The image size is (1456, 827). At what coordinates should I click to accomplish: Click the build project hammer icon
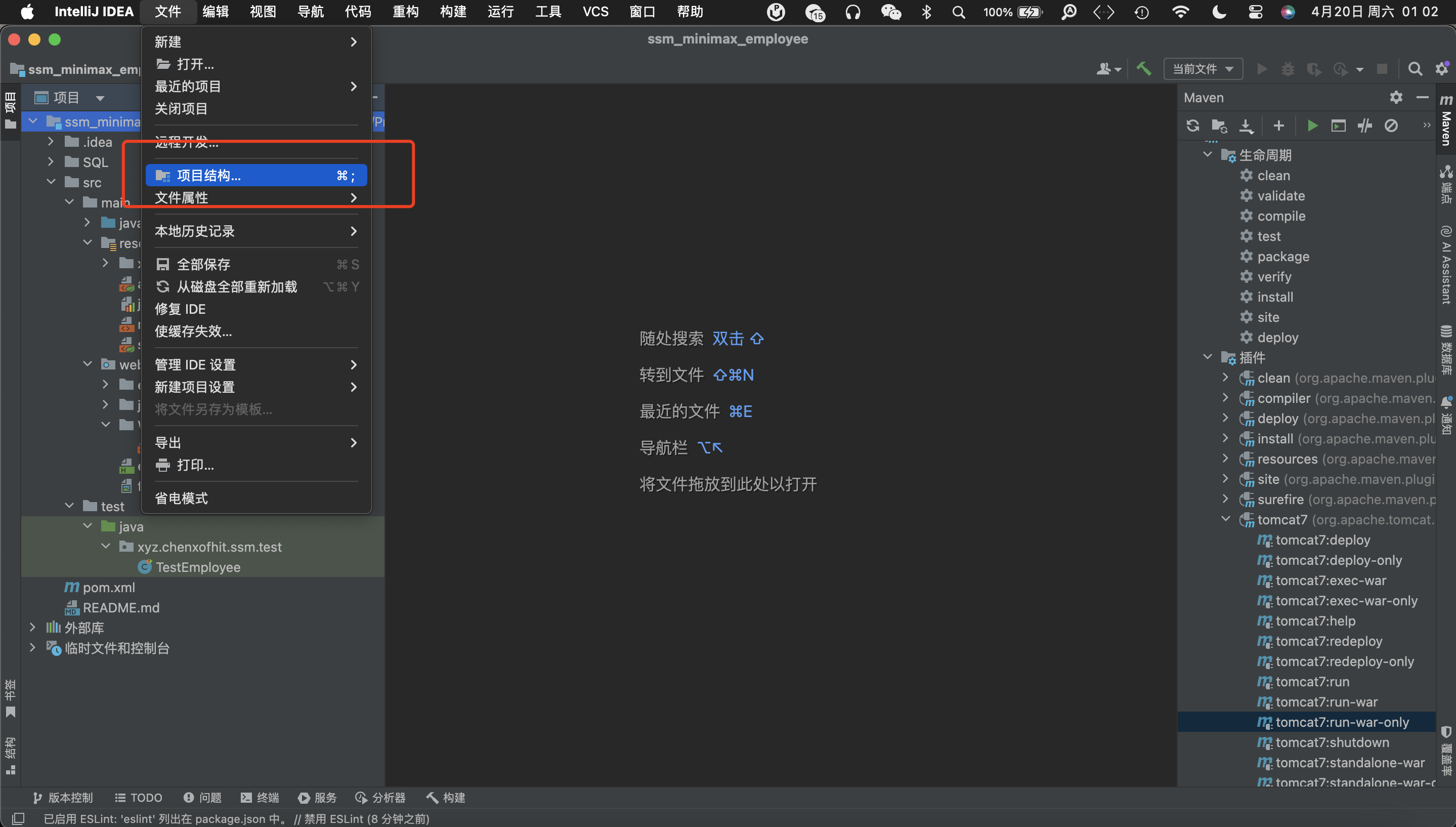pos(1143,69)
